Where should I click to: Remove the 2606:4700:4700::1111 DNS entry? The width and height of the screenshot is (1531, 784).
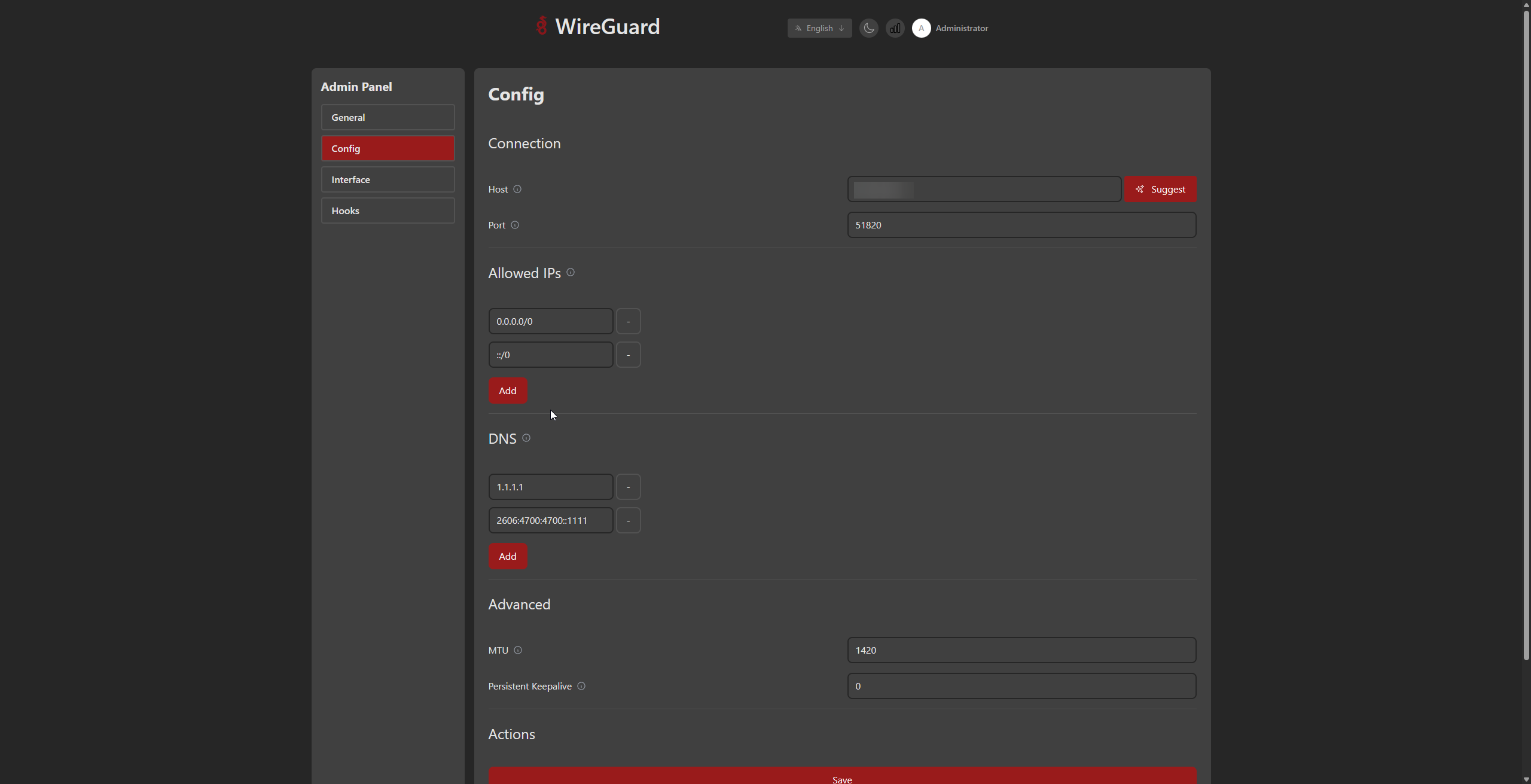(x=628, y=520)
